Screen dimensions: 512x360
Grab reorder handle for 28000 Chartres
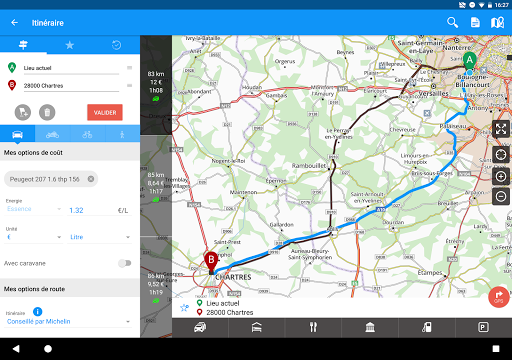coord(130,85)
